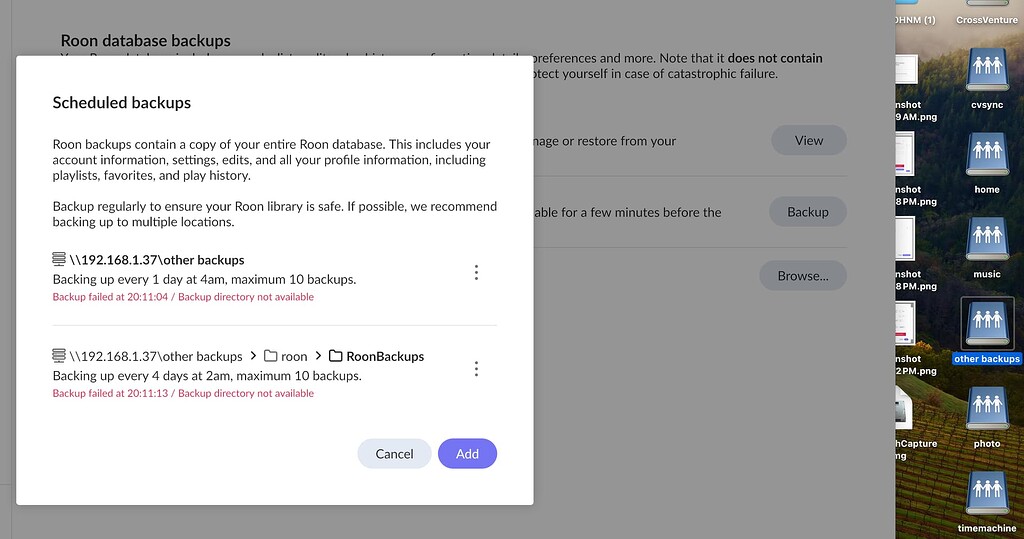Click the roon folder name in path
This screenshot has height=539, width=1024.
pos(294,357)
